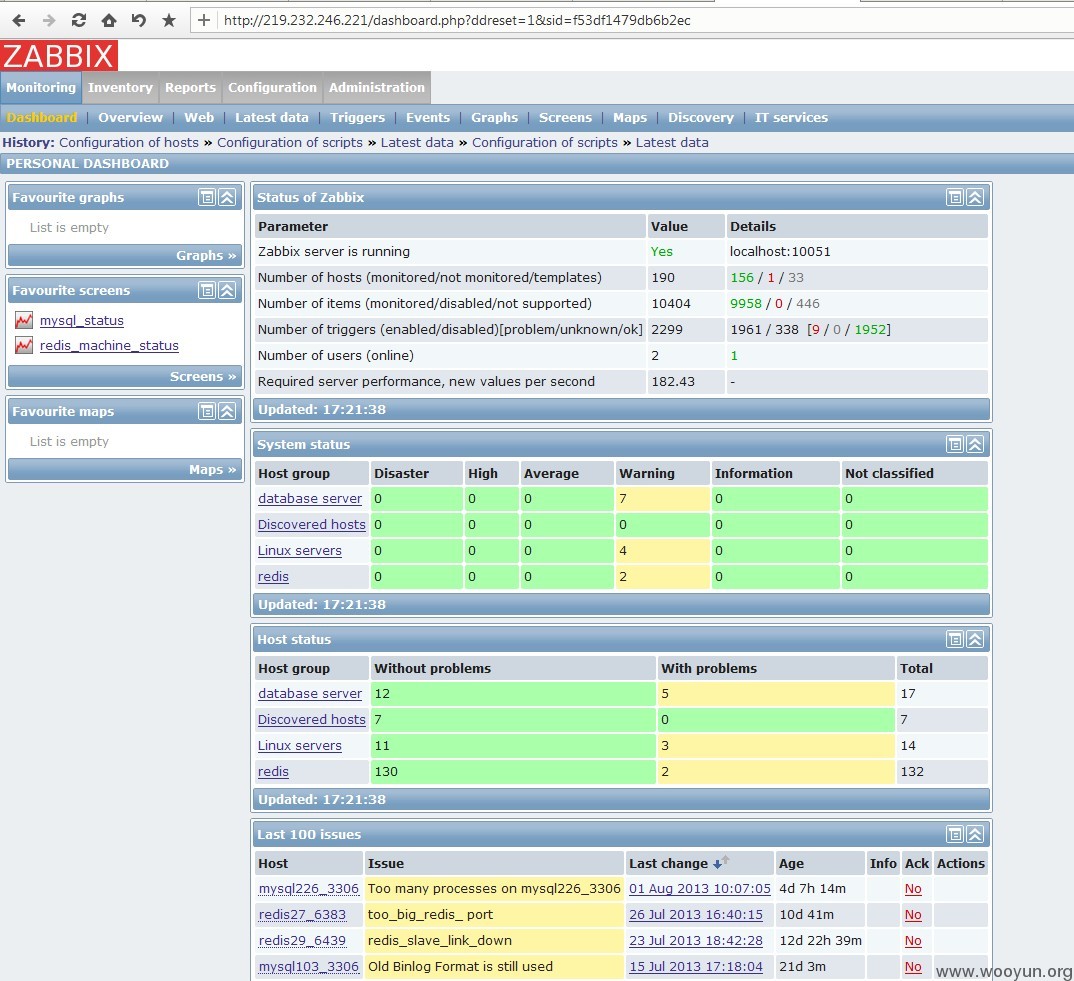Click the redis_machine_status screen graph icon

click(x=24, y=345)
